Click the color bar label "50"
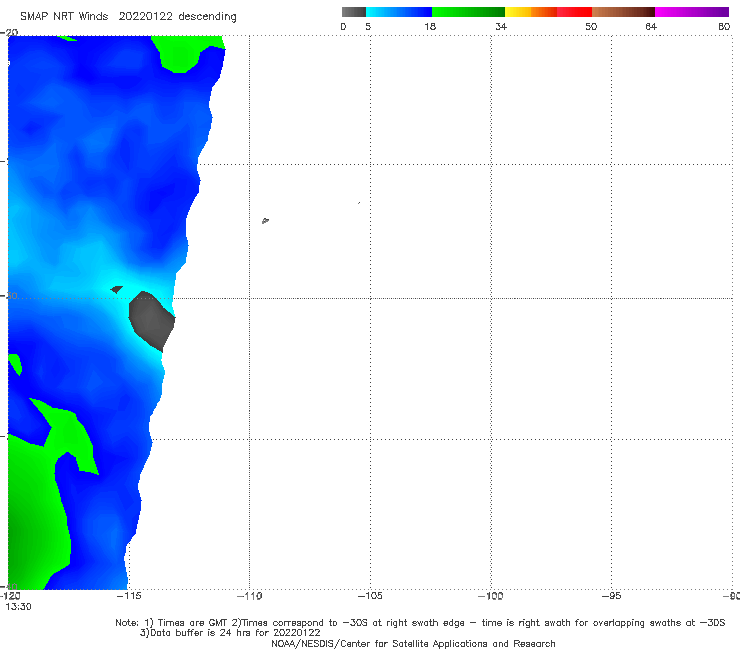 591,27
